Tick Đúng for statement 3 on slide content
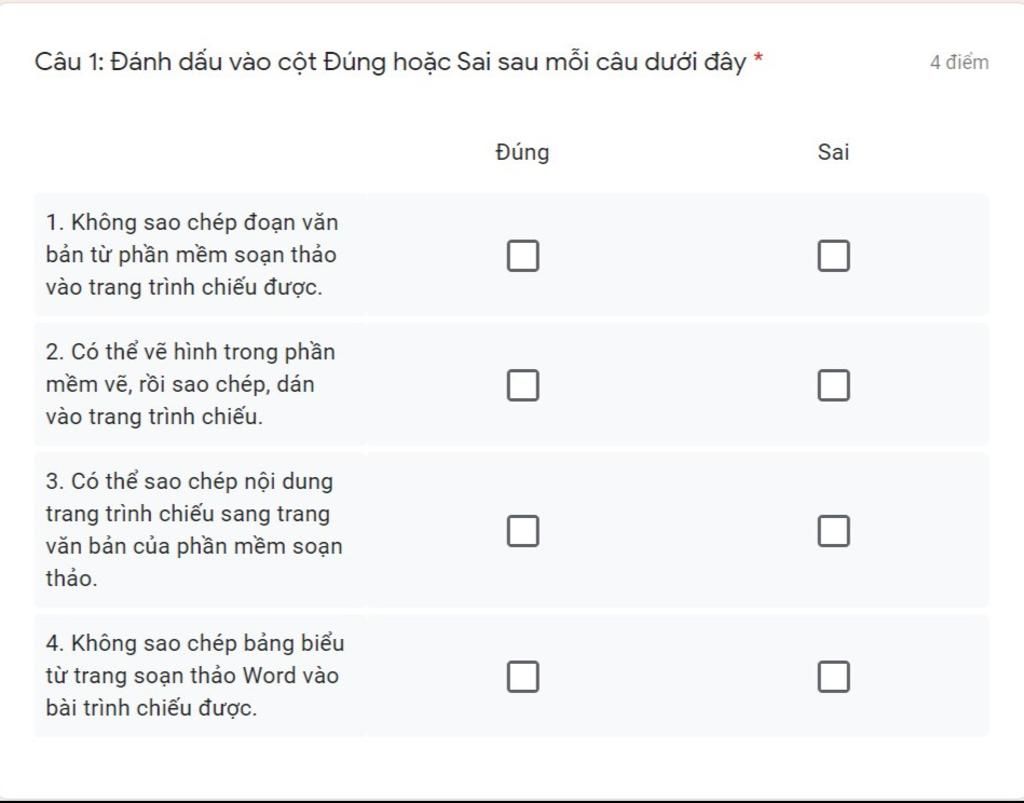Screen dimensions: 1024x803 (522, 531)
